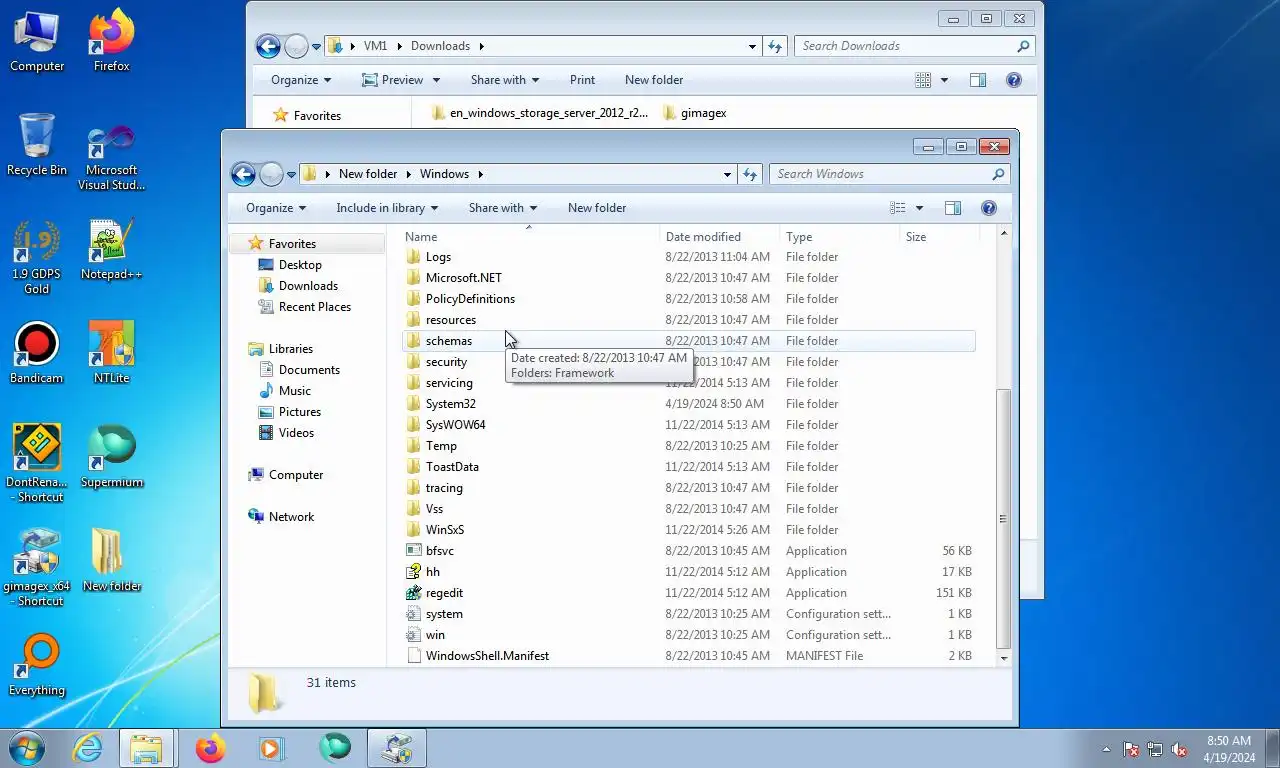Viewport: 1280px width, 768px height.
Task: Open the Organize menu in Downloads window
Action: (x=301, y=80)
